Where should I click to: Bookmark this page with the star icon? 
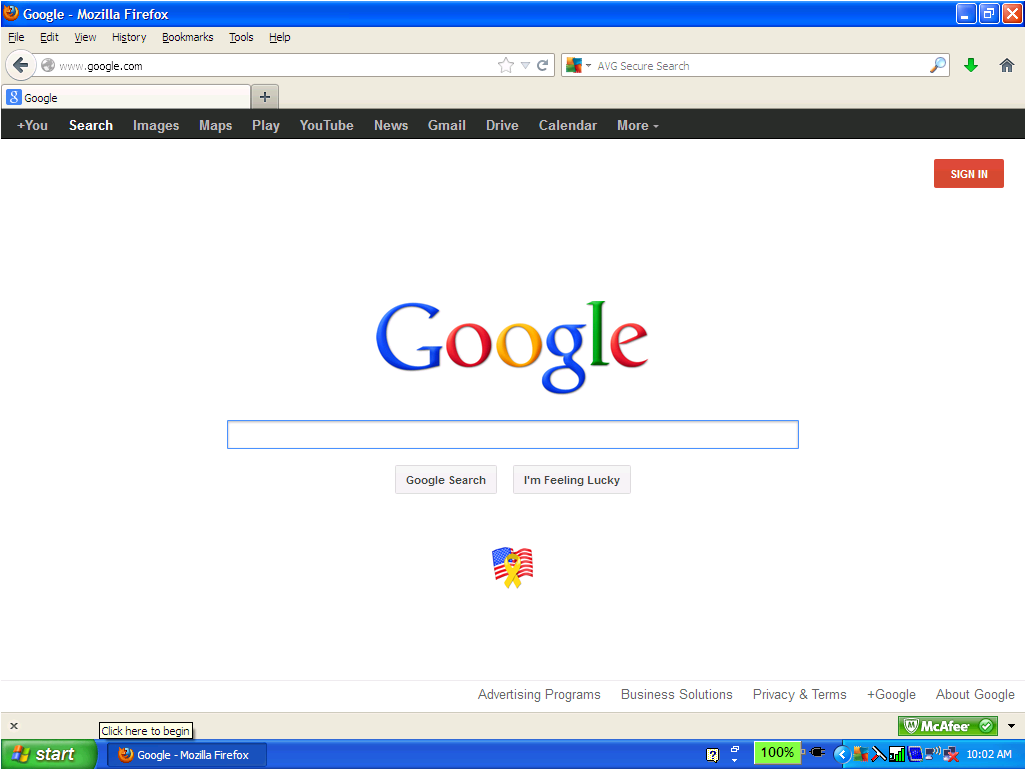(505, 65)
